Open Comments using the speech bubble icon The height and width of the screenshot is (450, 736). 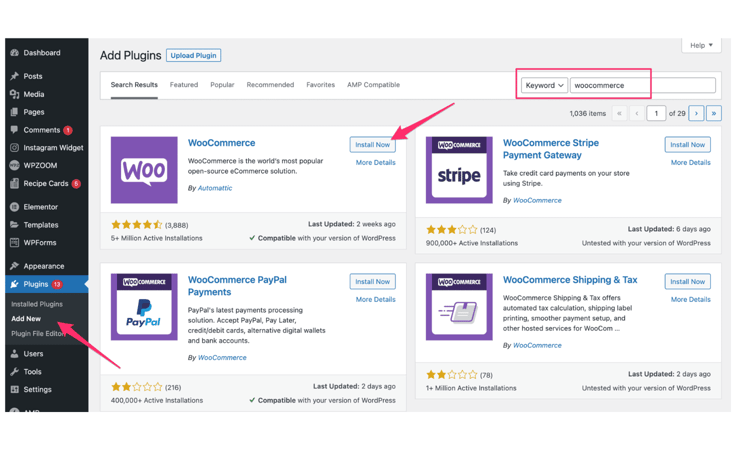(x=14, y=130)
